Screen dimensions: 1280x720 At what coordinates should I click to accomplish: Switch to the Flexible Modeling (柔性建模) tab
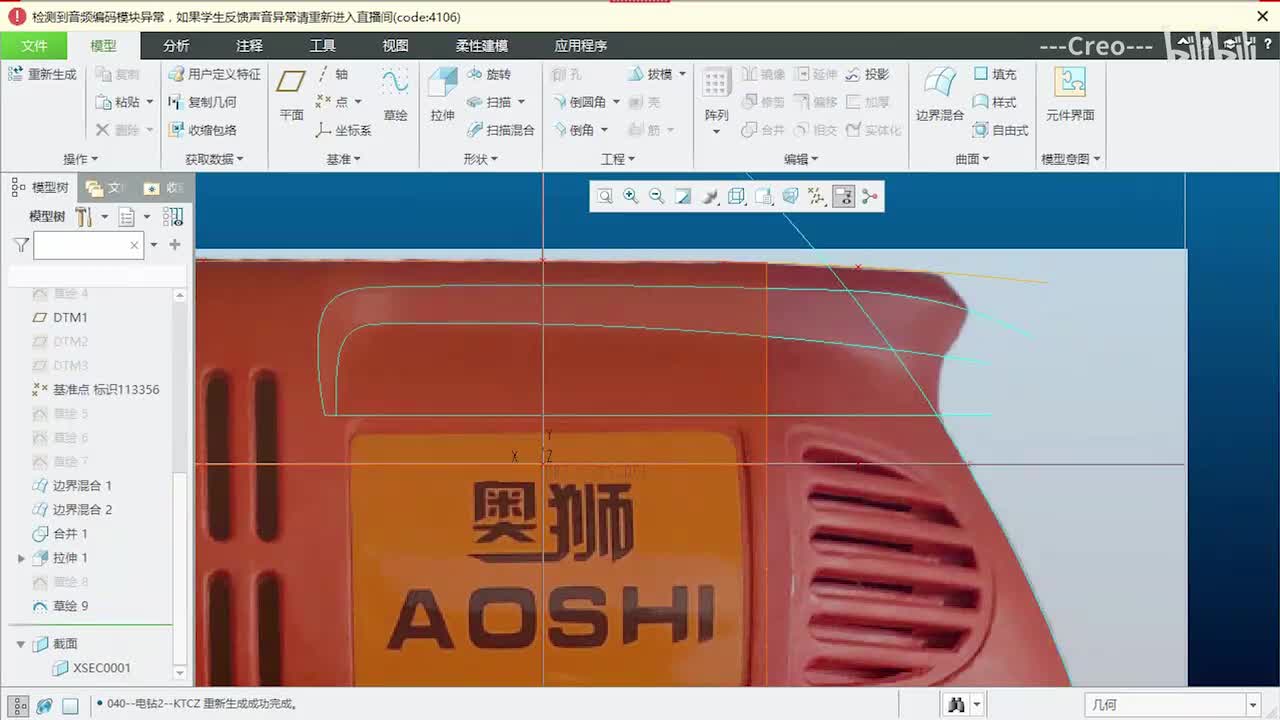coord(482,46)
